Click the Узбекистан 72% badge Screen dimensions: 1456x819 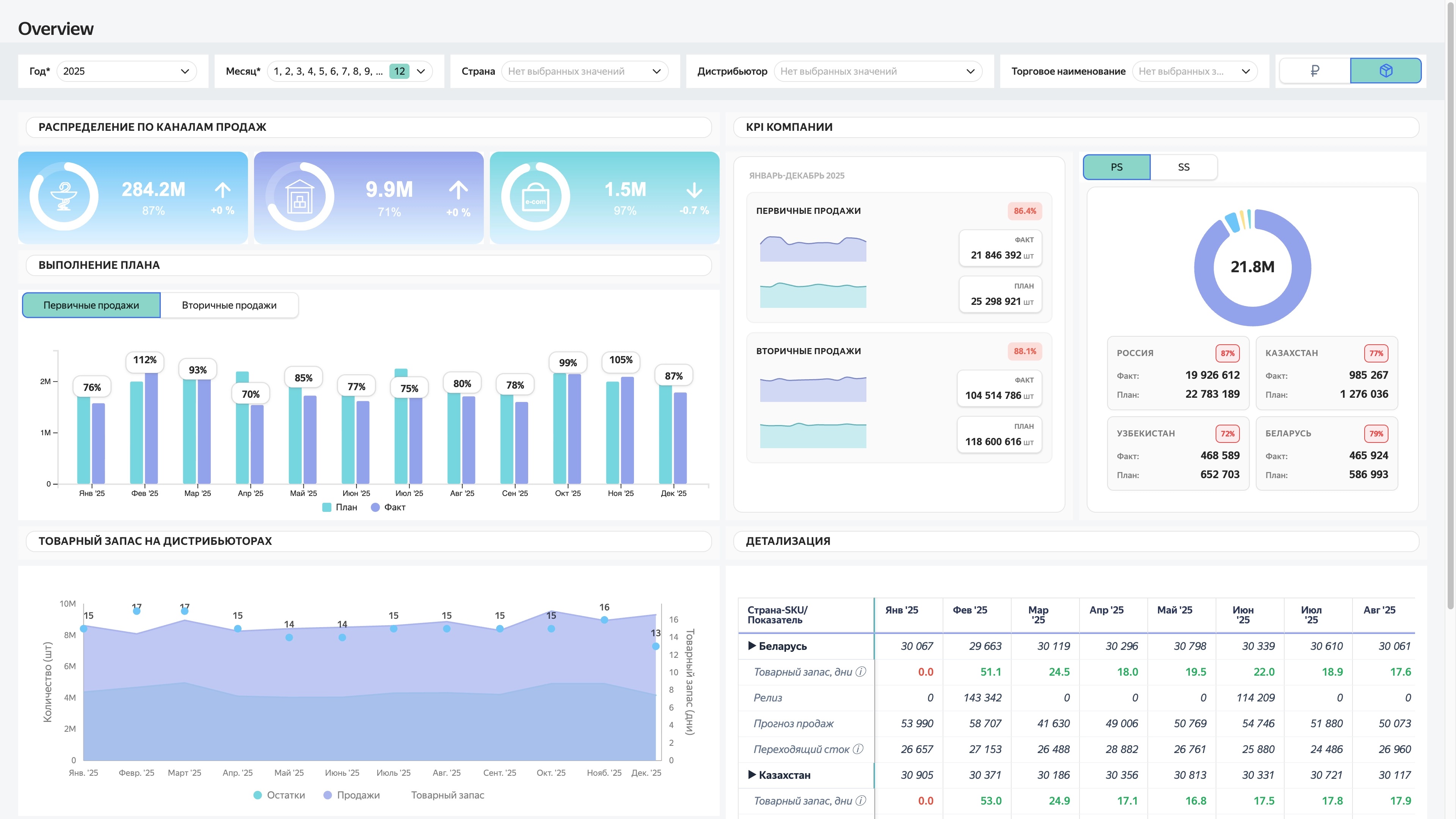(x=1227, y=433)
